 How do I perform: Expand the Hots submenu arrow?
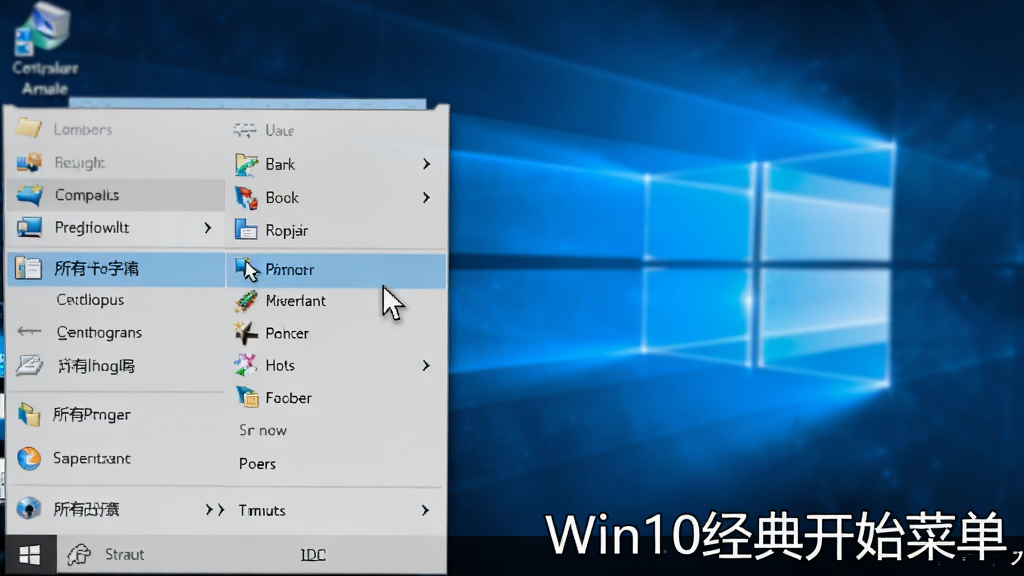point(426,365)
